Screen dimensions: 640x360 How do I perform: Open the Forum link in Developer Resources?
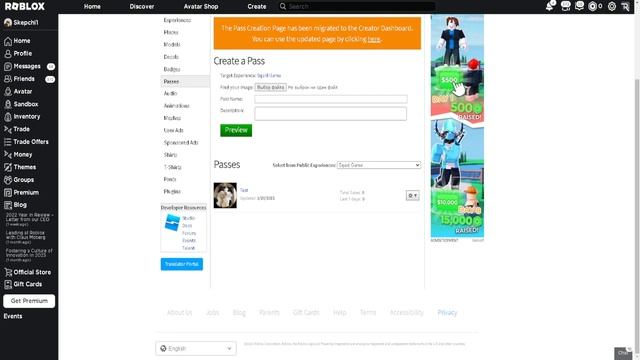pyautogui.click(x=189, y=233)
